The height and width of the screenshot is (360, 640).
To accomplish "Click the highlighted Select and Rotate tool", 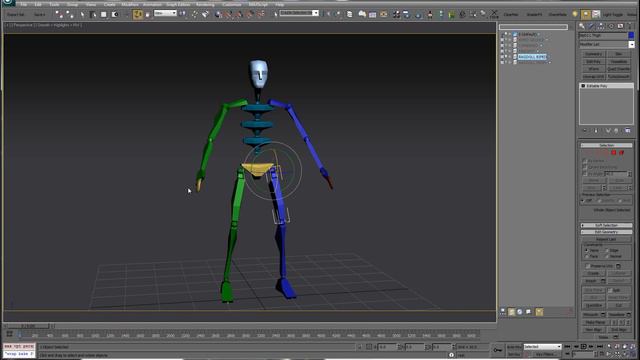I will tap(138, 14).
